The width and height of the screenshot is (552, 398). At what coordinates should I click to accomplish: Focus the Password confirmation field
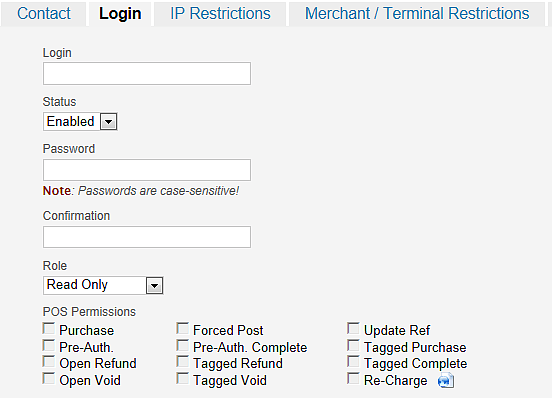147,237
